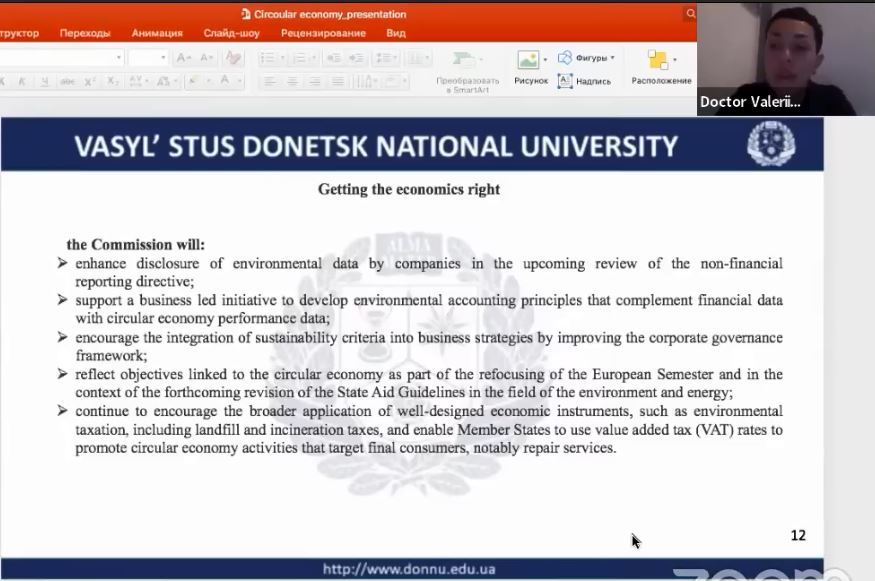Viewport: 875px width, 581px height.
Task: Open the font name dropdown arrow
Action: click(x=118, y=57)
